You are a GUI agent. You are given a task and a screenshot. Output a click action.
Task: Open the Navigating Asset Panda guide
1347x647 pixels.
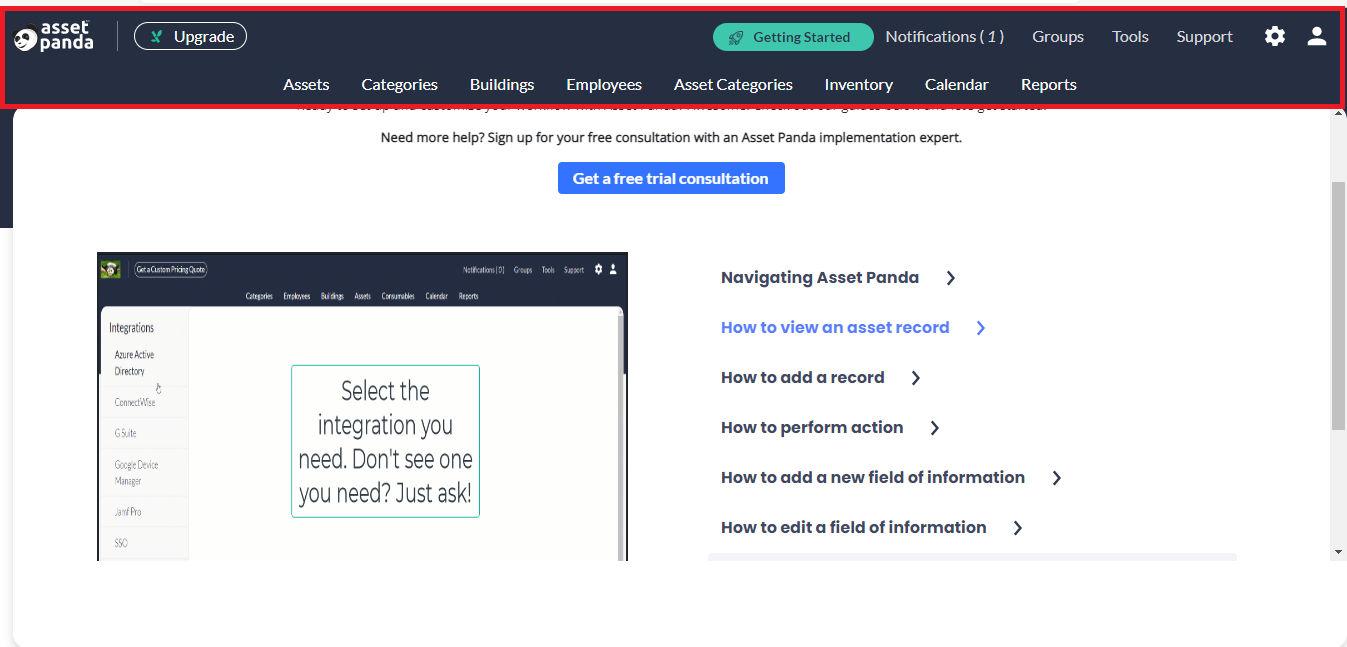pyautogui.click(x=820, y=278)
